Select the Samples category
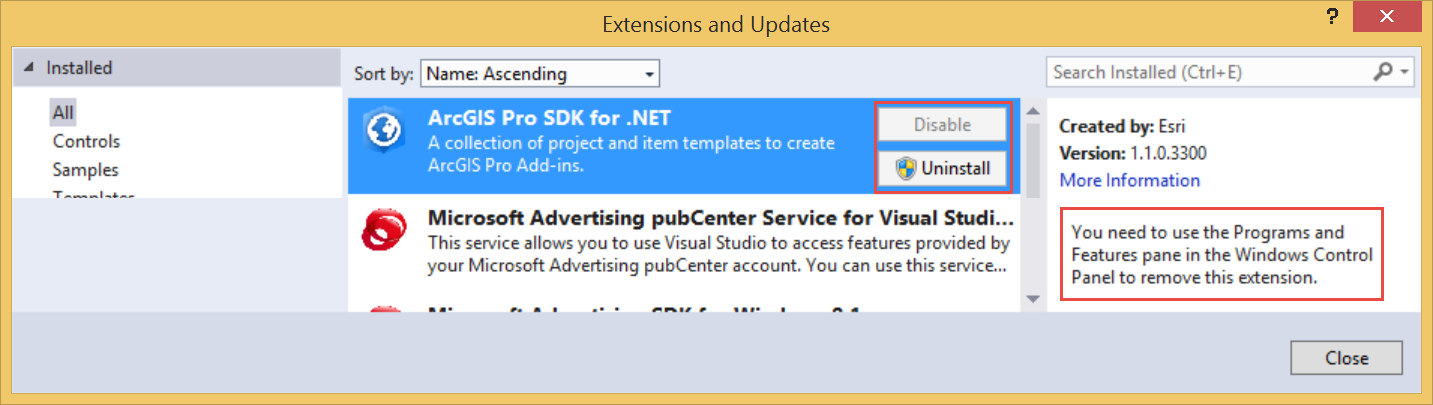Viewport: 1433px width, 405px height. click(x=86, y=170)
